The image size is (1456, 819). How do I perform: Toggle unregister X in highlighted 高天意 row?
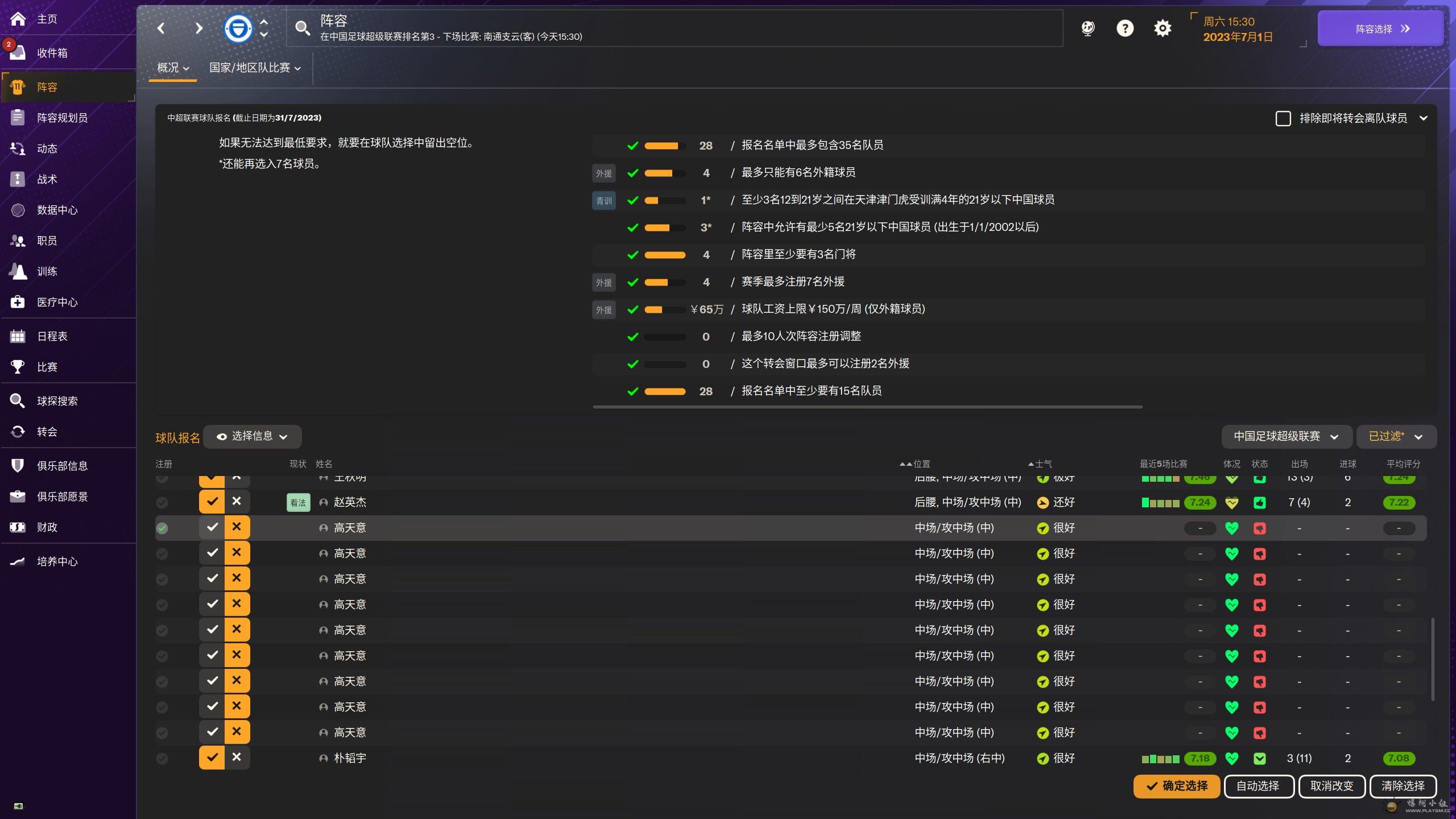tap(237, 528)
